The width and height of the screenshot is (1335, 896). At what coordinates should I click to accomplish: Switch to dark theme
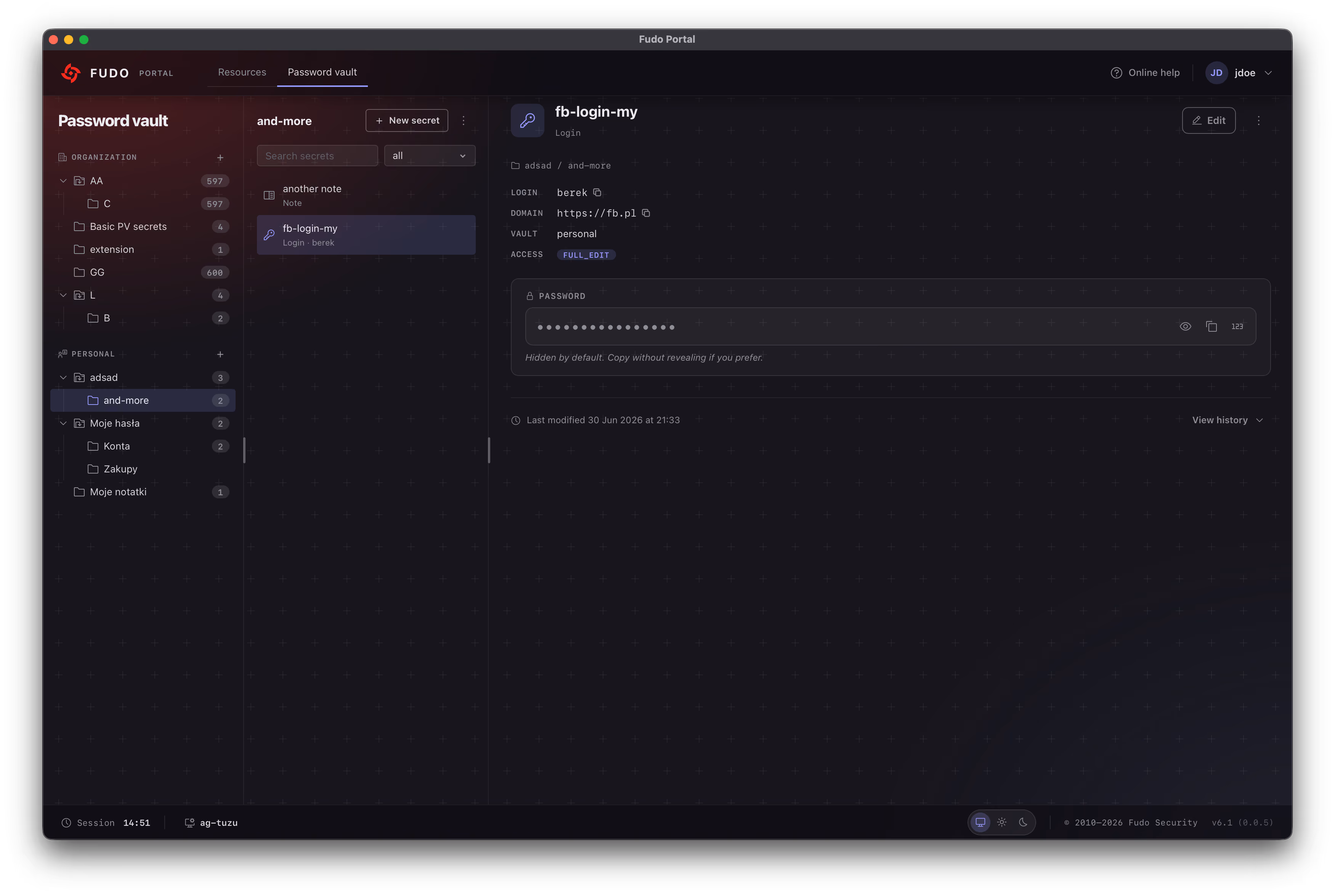point(1023,822)
